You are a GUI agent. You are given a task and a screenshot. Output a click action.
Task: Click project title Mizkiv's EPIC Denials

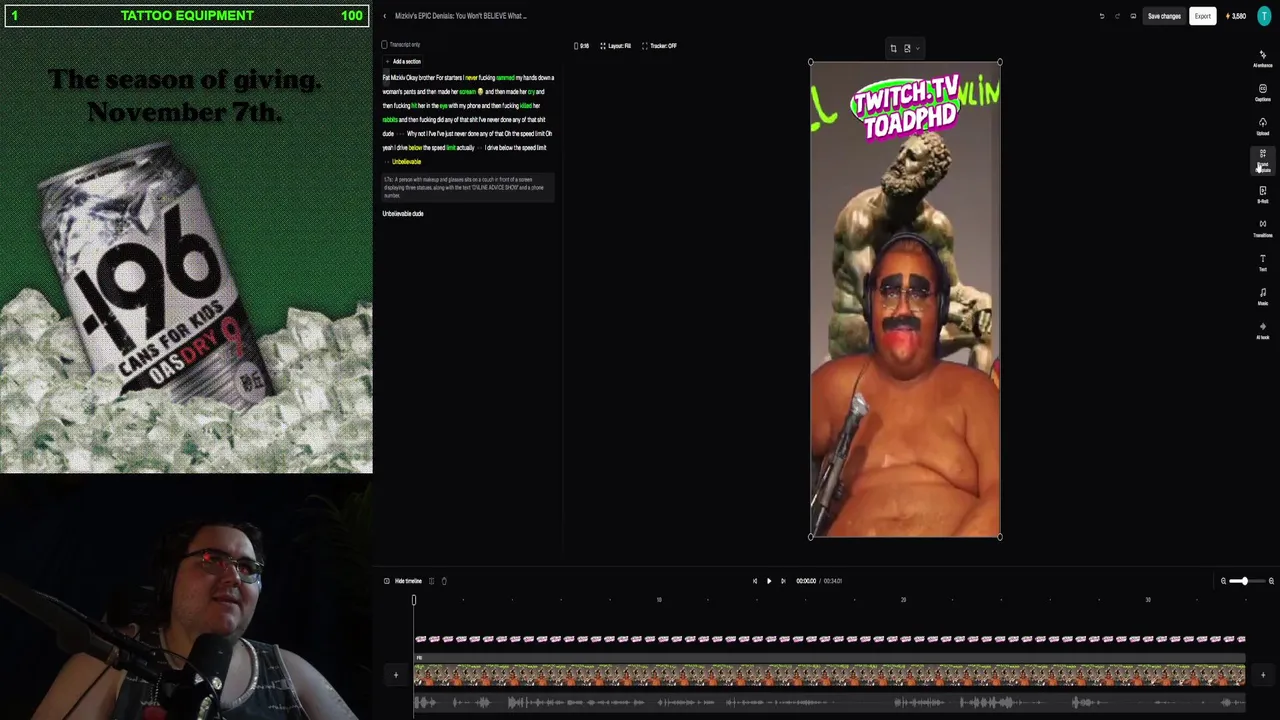pos(461,16)
